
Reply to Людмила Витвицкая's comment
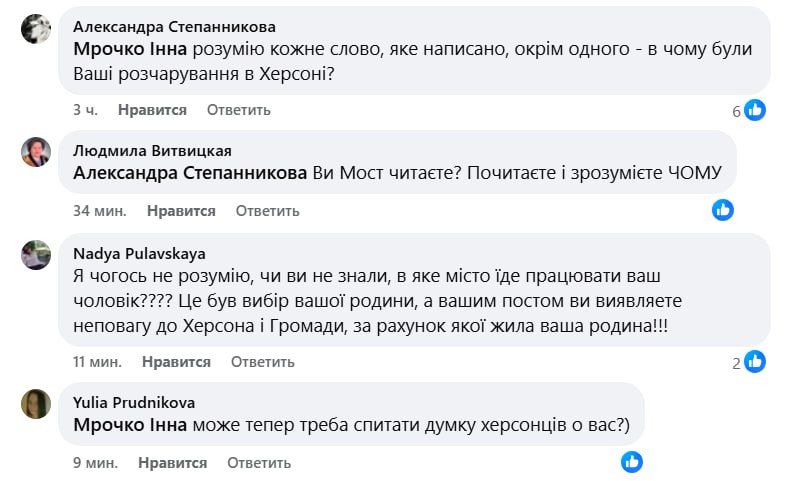click(267, 211)
